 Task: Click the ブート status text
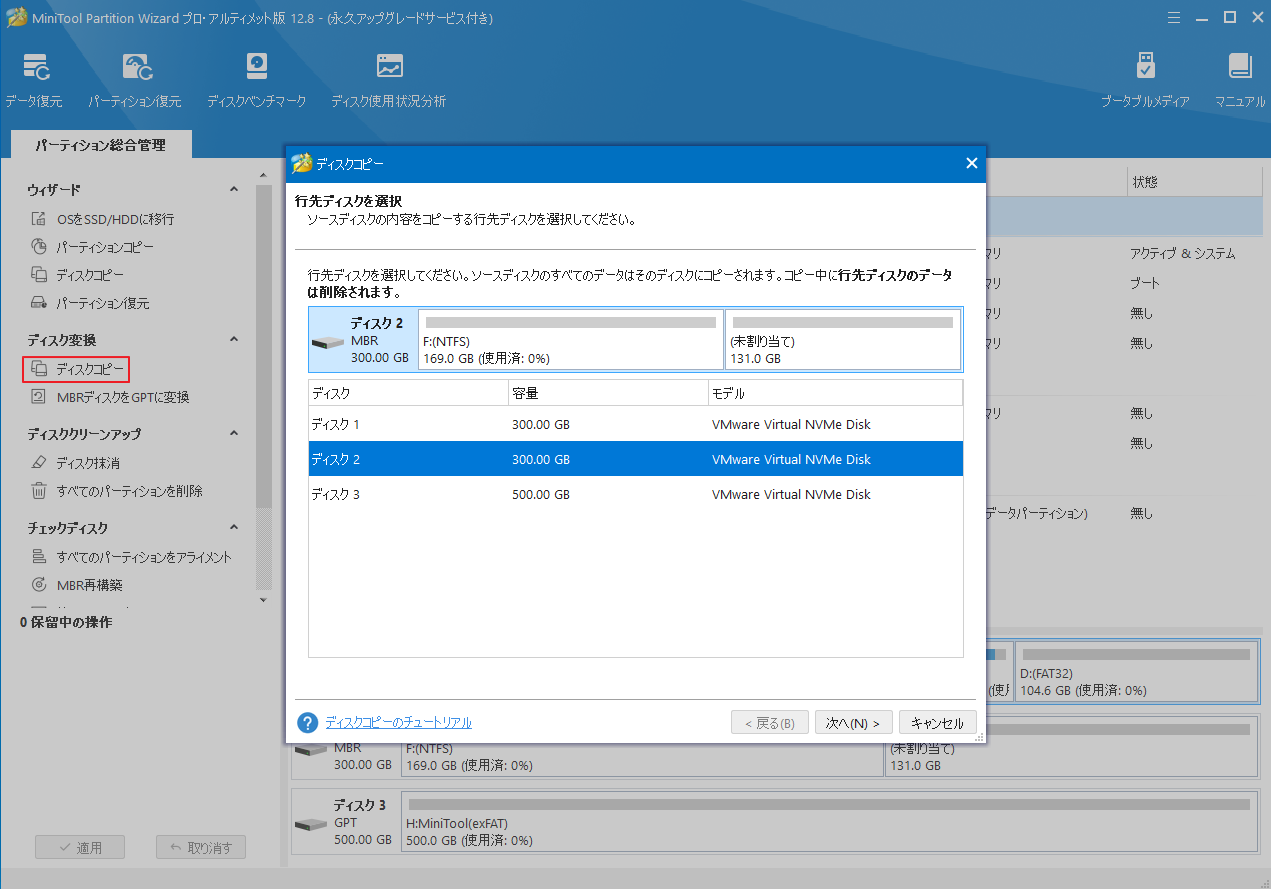pos(1145,283)
